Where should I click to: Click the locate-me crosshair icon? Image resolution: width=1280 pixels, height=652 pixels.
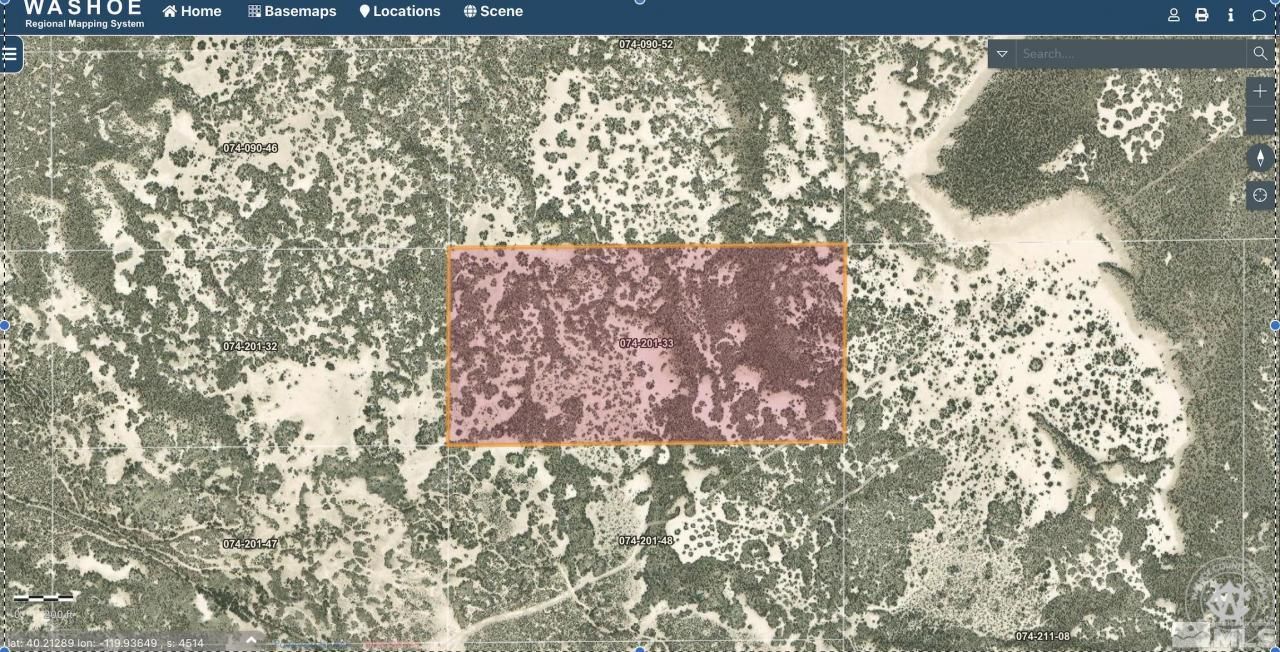(1260, 196)
